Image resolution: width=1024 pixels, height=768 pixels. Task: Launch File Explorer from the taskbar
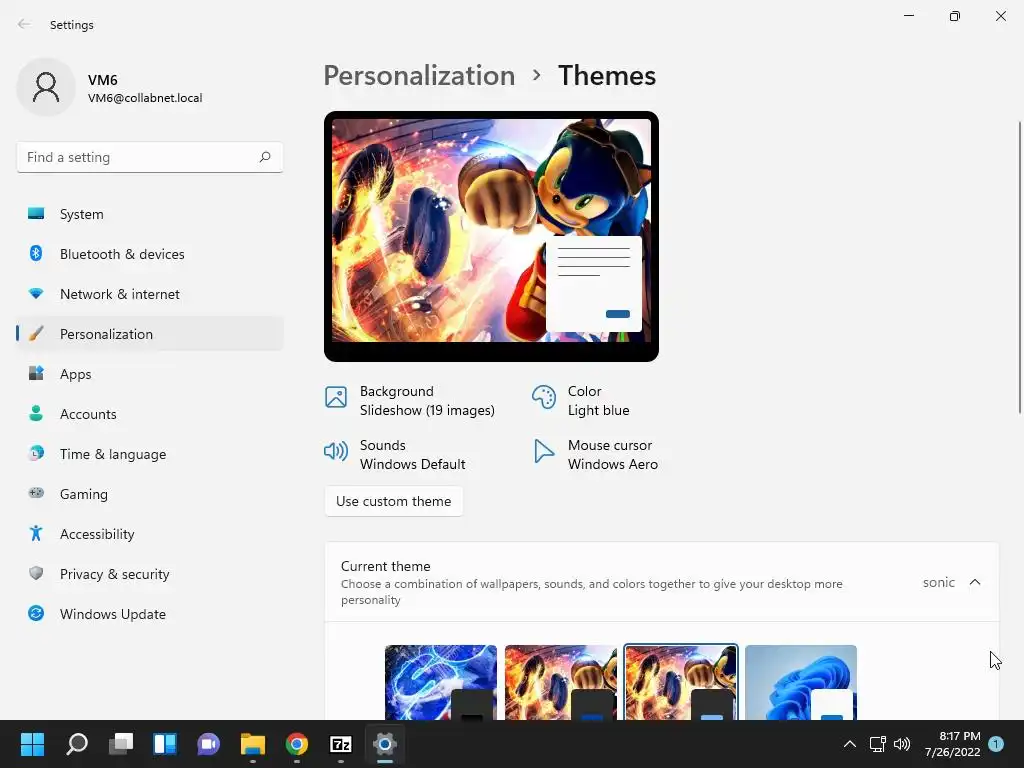pos(253,744)
